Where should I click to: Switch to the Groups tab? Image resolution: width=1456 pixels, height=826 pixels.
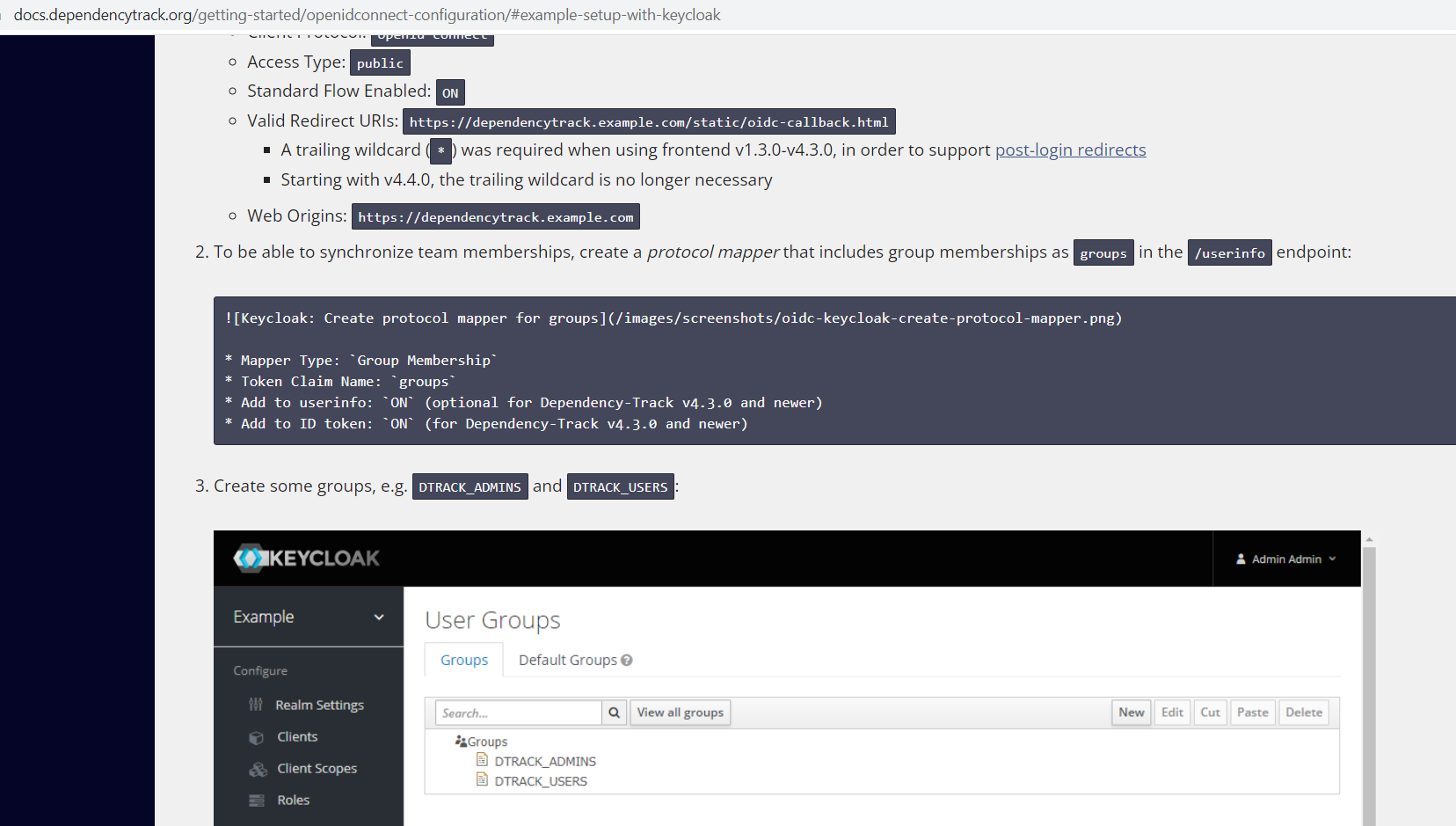click(x=464, y=660)
